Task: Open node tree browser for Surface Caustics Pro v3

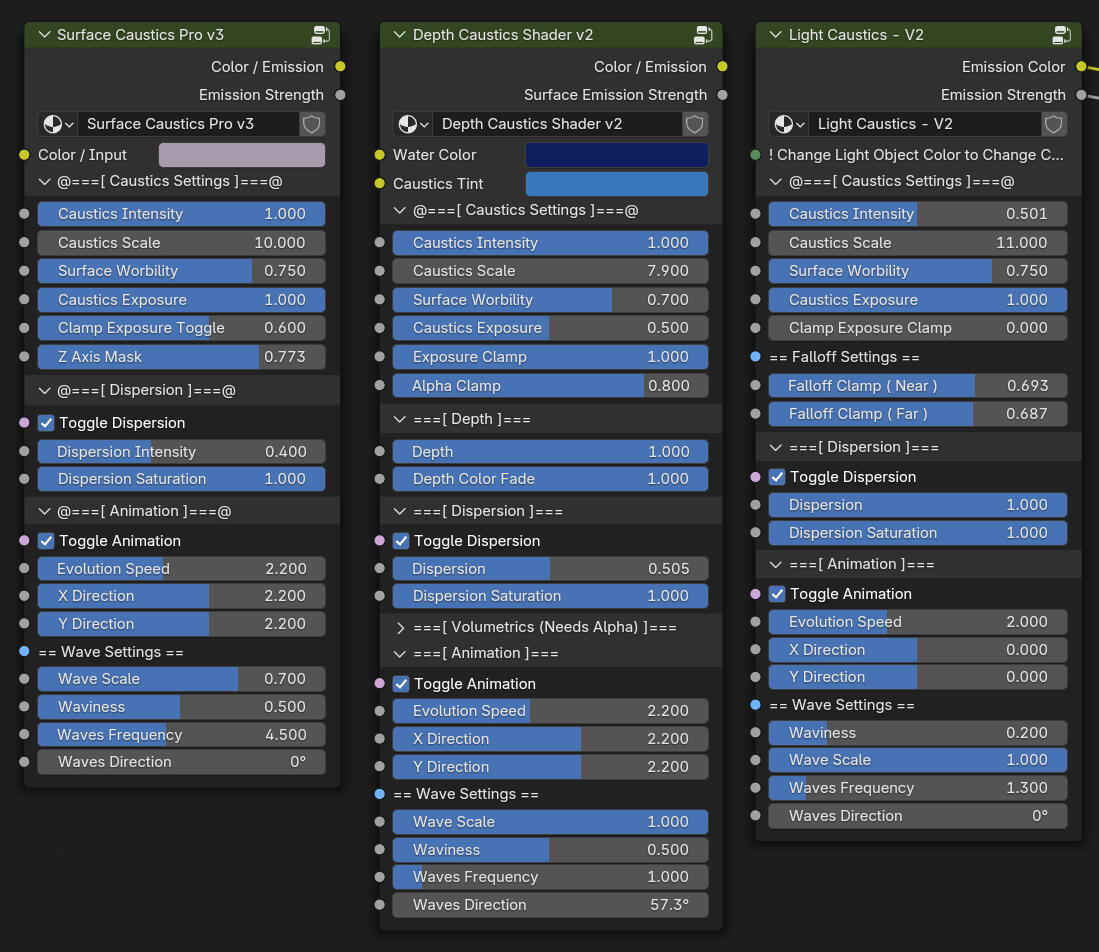Action: 57,124
